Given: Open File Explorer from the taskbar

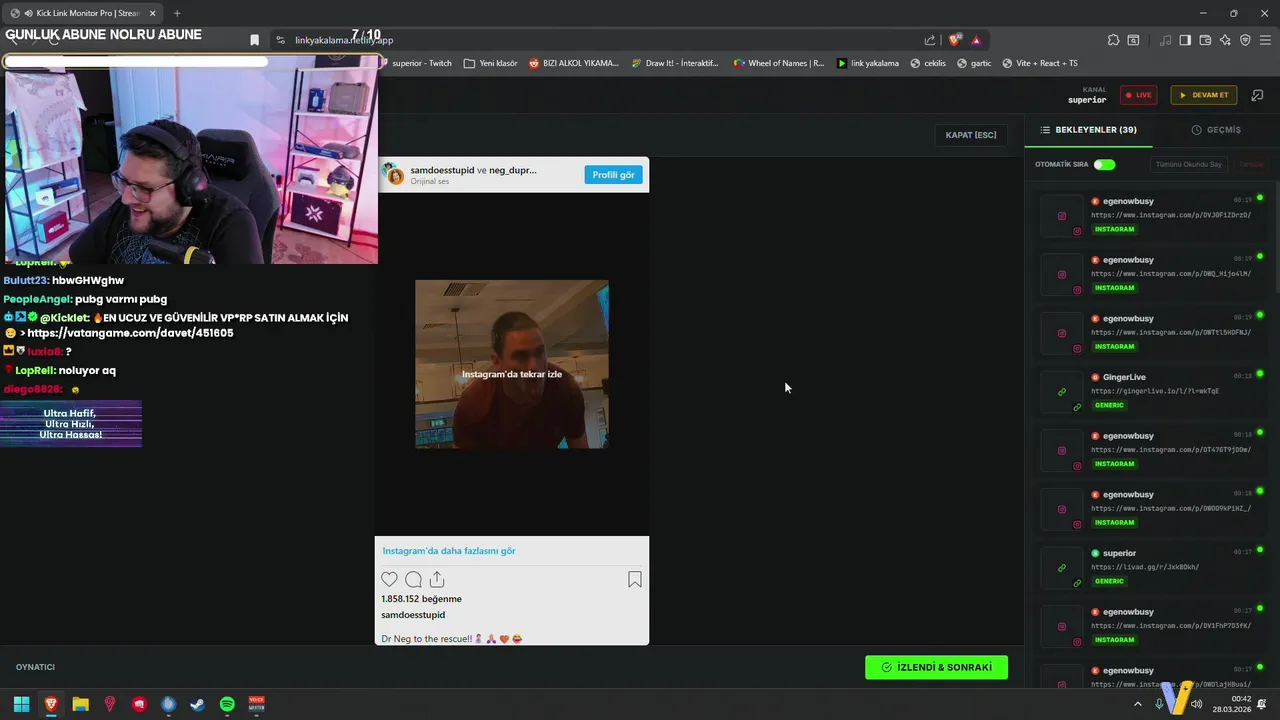Looking at the screenshot, I should (80, 704).
